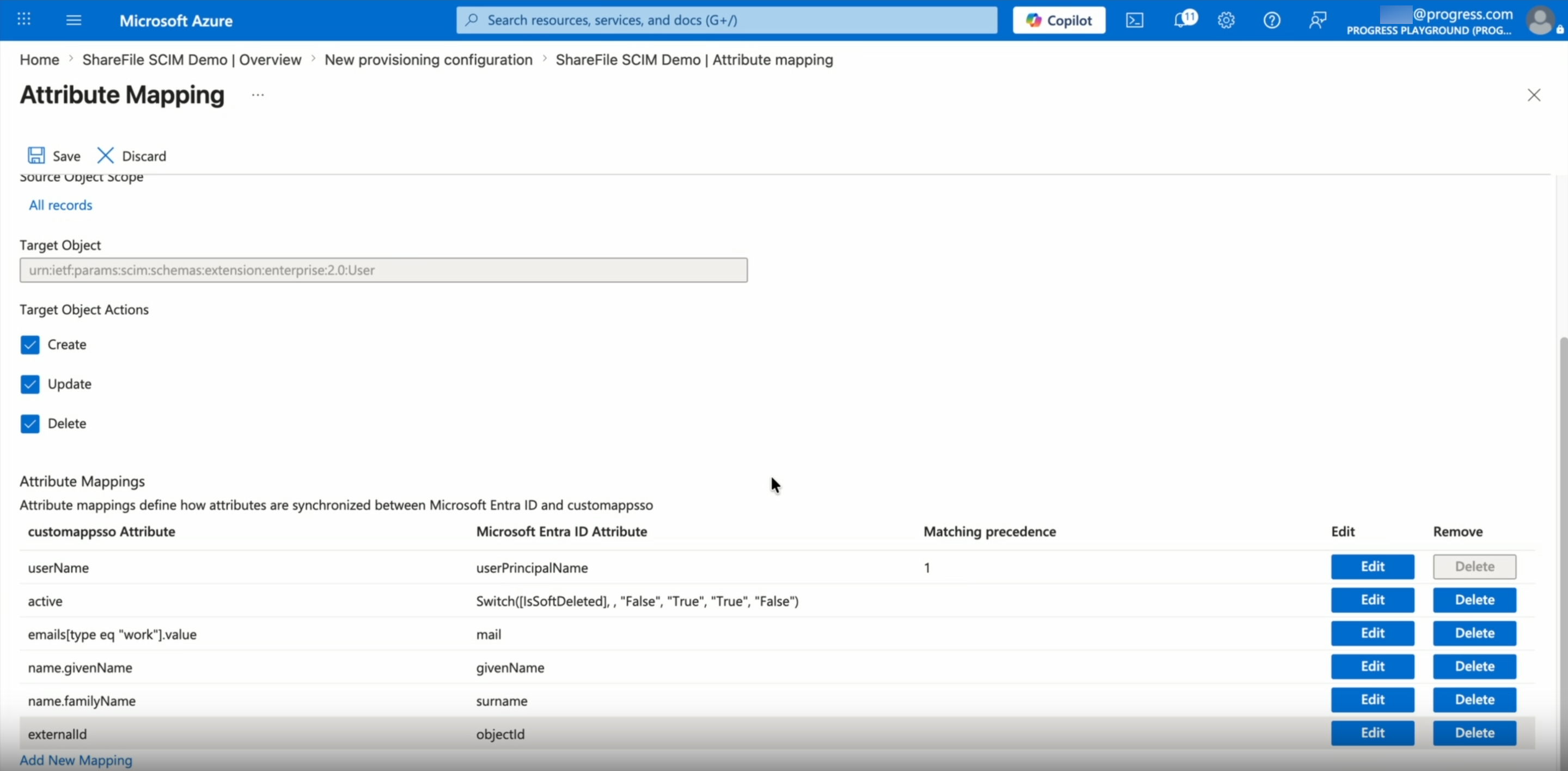Open the Azure apps grid launcher
The width and height of the screenshot is (1568, 771).
point(24,20)
